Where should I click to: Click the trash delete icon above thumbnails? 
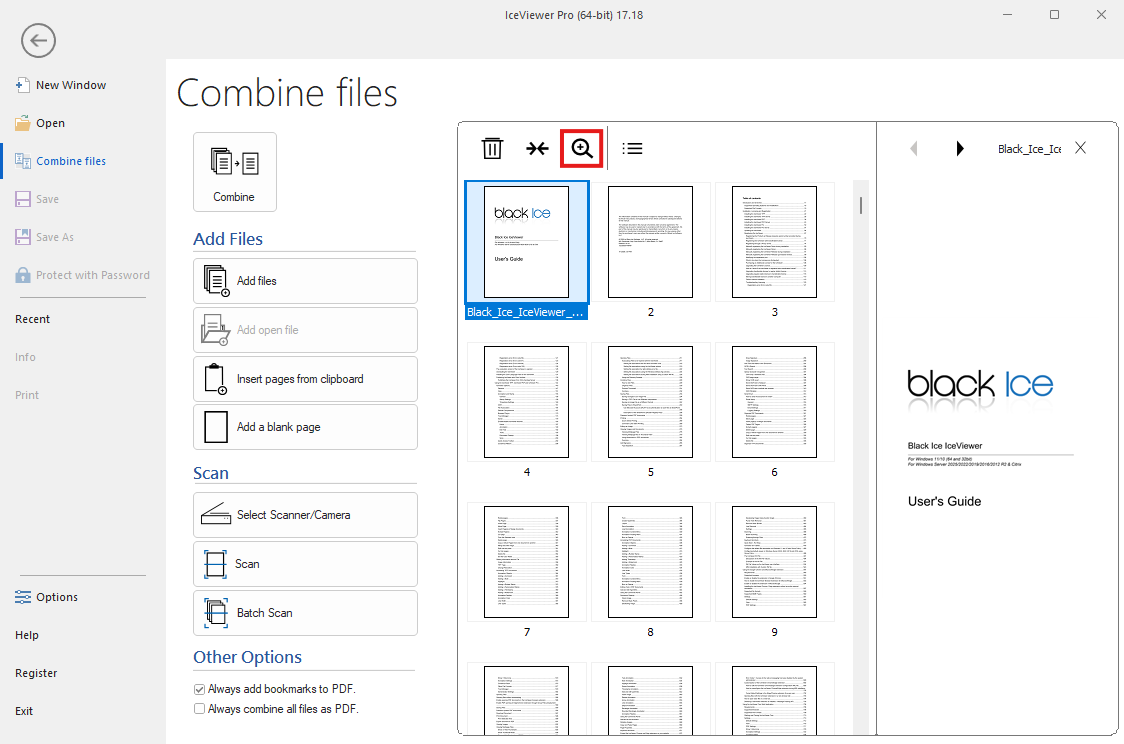pos(492,148)
